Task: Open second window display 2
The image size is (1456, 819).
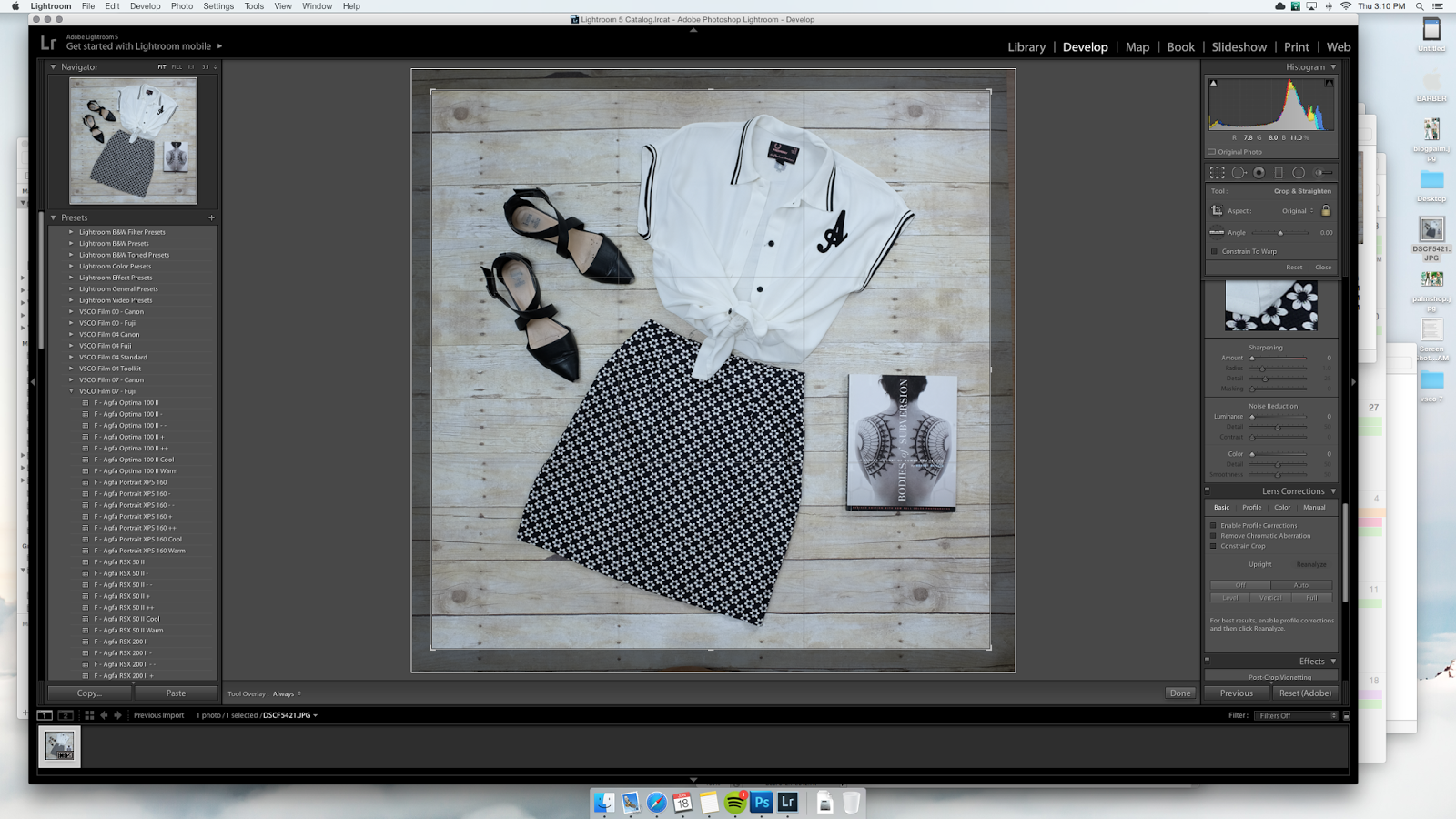Action: click(x=66, y=715)
